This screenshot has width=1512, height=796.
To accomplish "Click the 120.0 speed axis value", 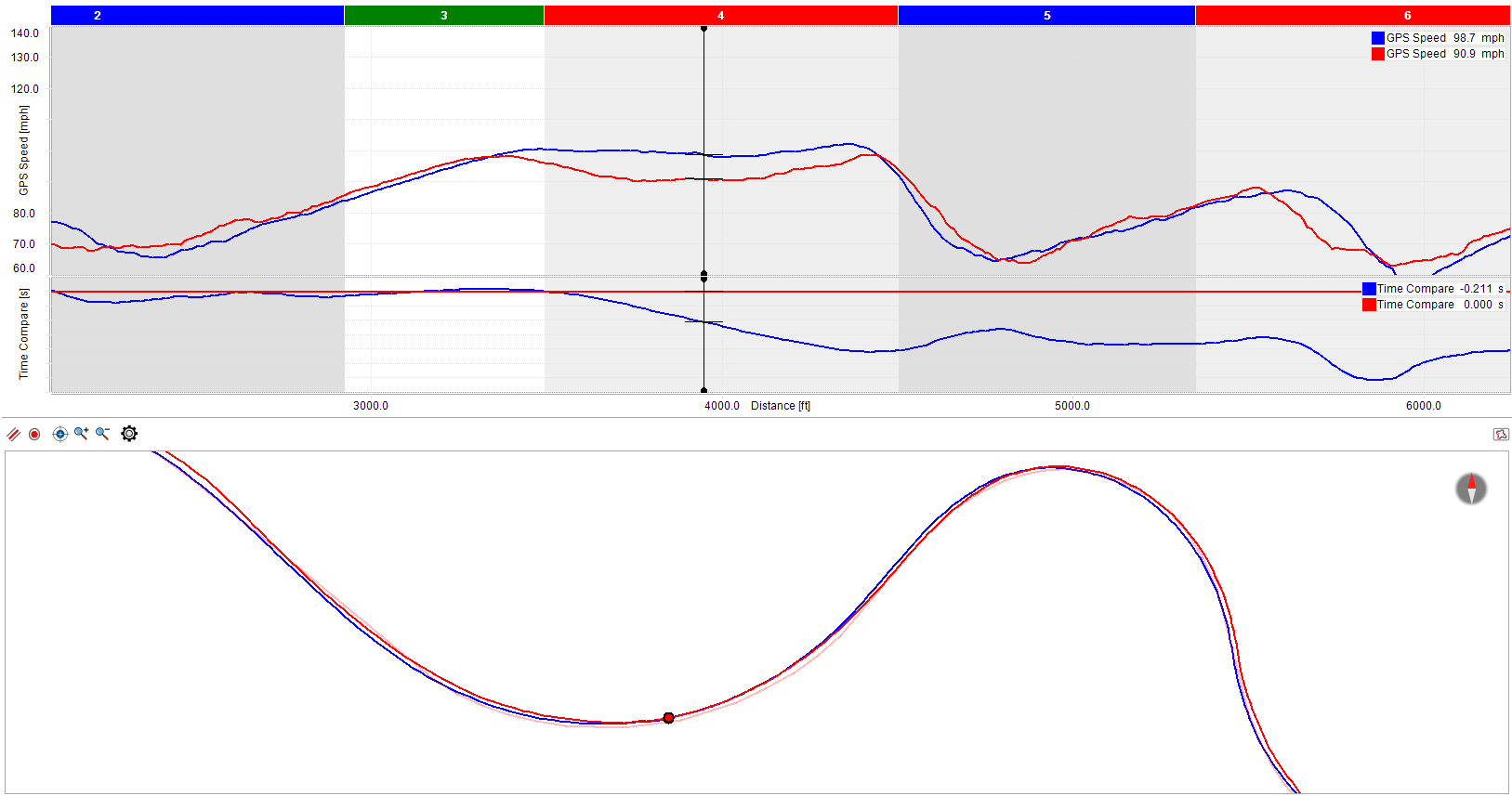I will click(x=25, y=89).
